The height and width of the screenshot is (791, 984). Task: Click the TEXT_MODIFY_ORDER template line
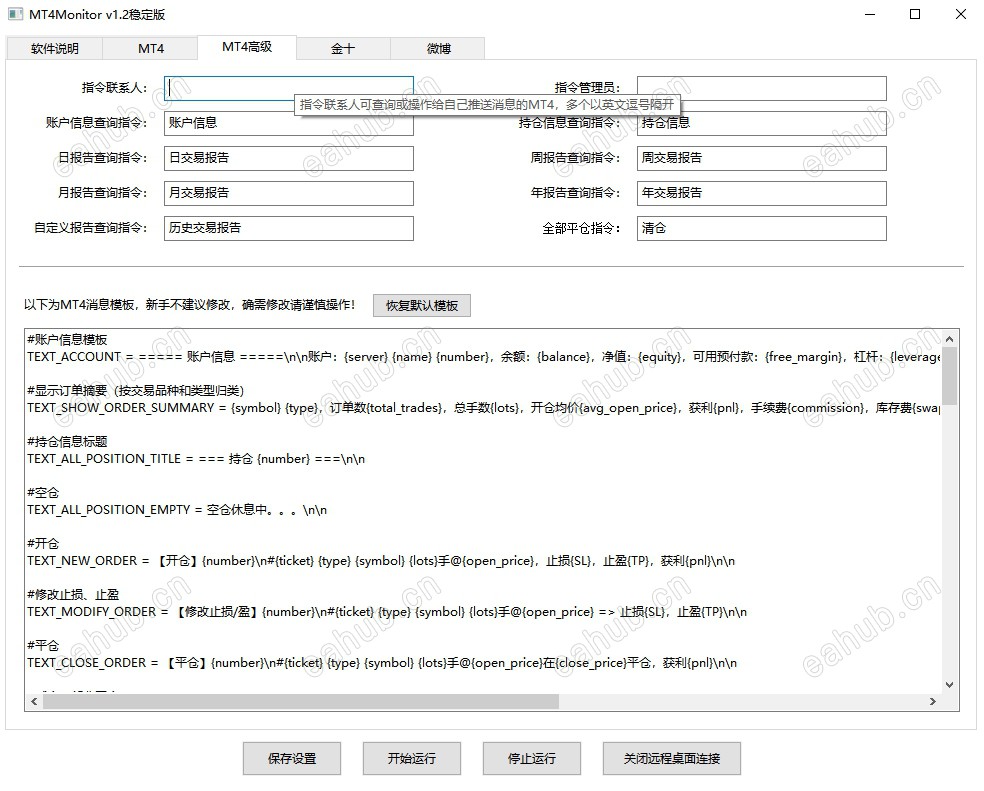pos(387,611)
